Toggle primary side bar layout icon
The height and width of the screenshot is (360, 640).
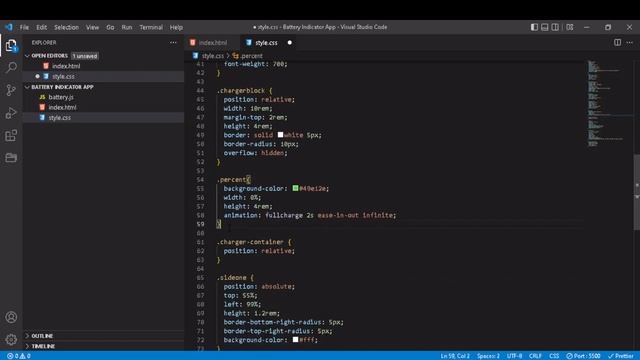(534, 27)
